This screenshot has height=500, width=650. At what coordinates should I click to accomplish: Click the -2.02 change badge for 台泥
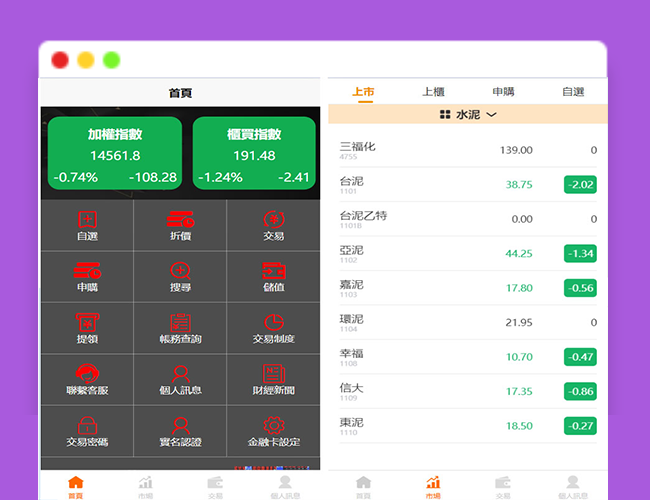(580, 184)
